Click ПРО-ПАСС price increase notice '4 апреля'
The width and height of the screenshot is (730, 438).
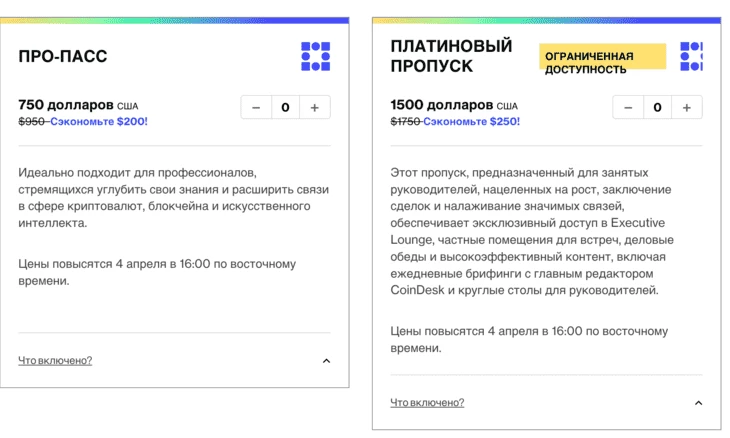pyautogui.click(x=157, y=272)
